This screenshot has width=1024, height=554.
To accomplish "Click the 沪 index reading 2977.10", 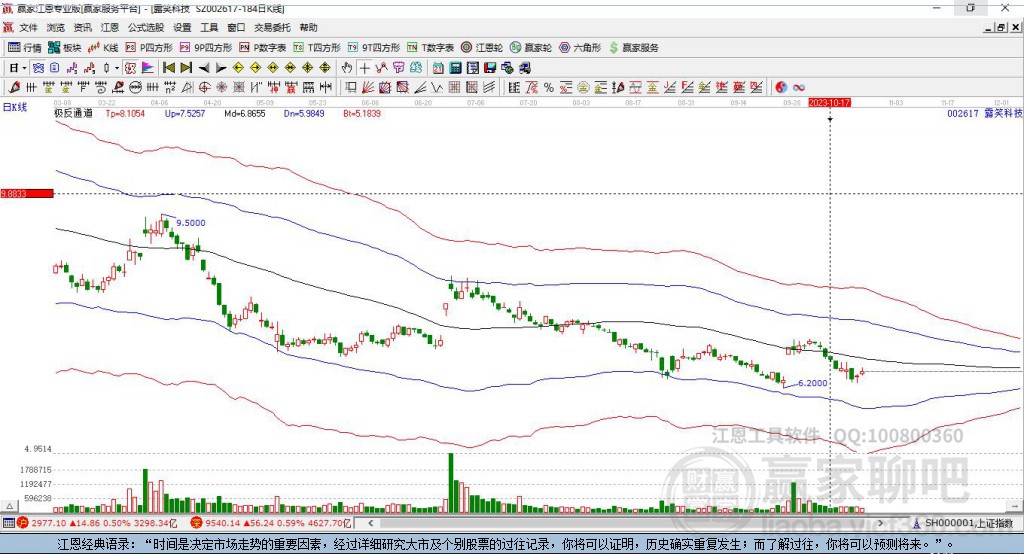I will [49, 523].
